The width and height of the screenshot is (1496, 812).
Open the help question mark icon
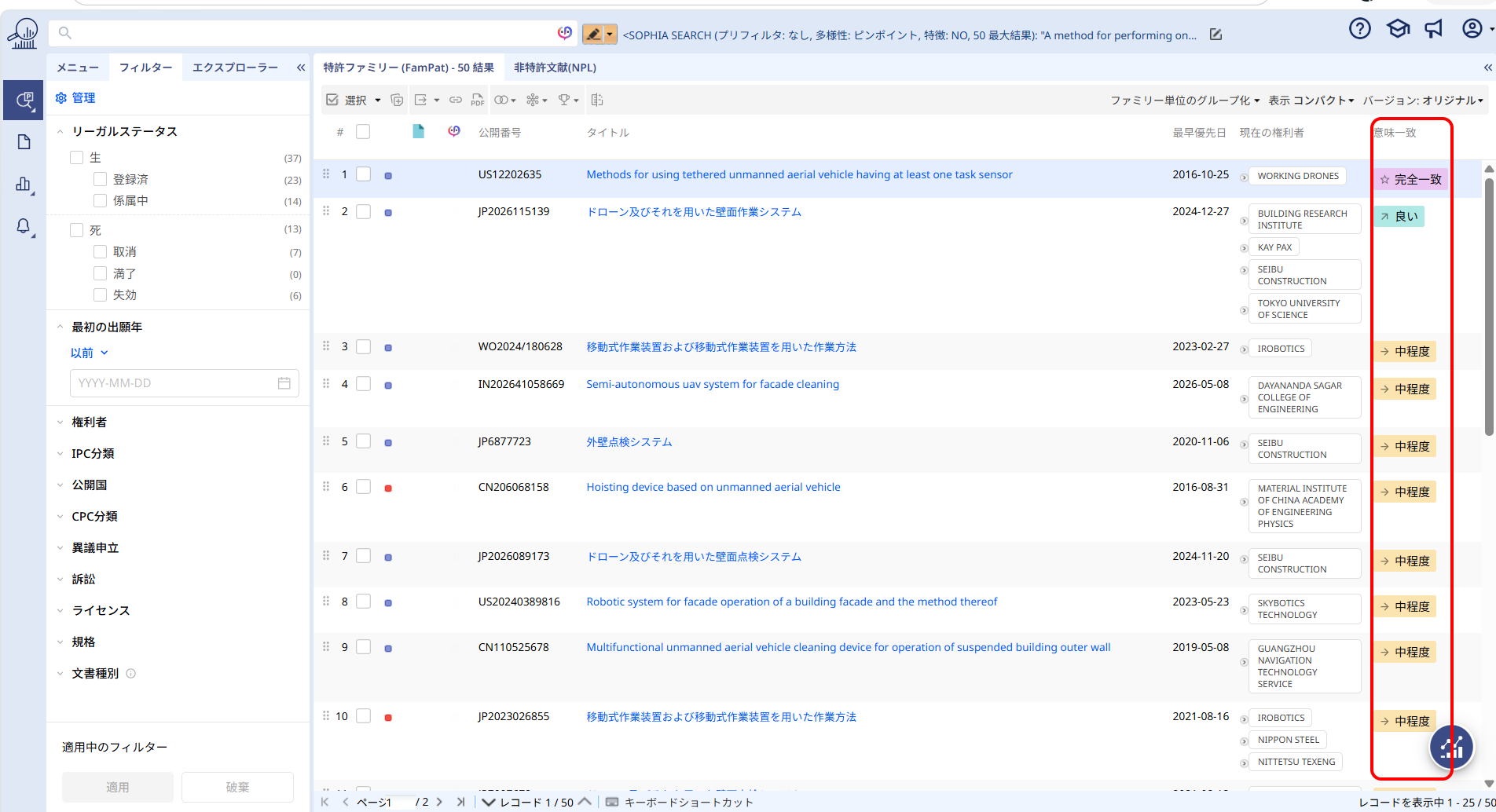[x=1359, y=29]
